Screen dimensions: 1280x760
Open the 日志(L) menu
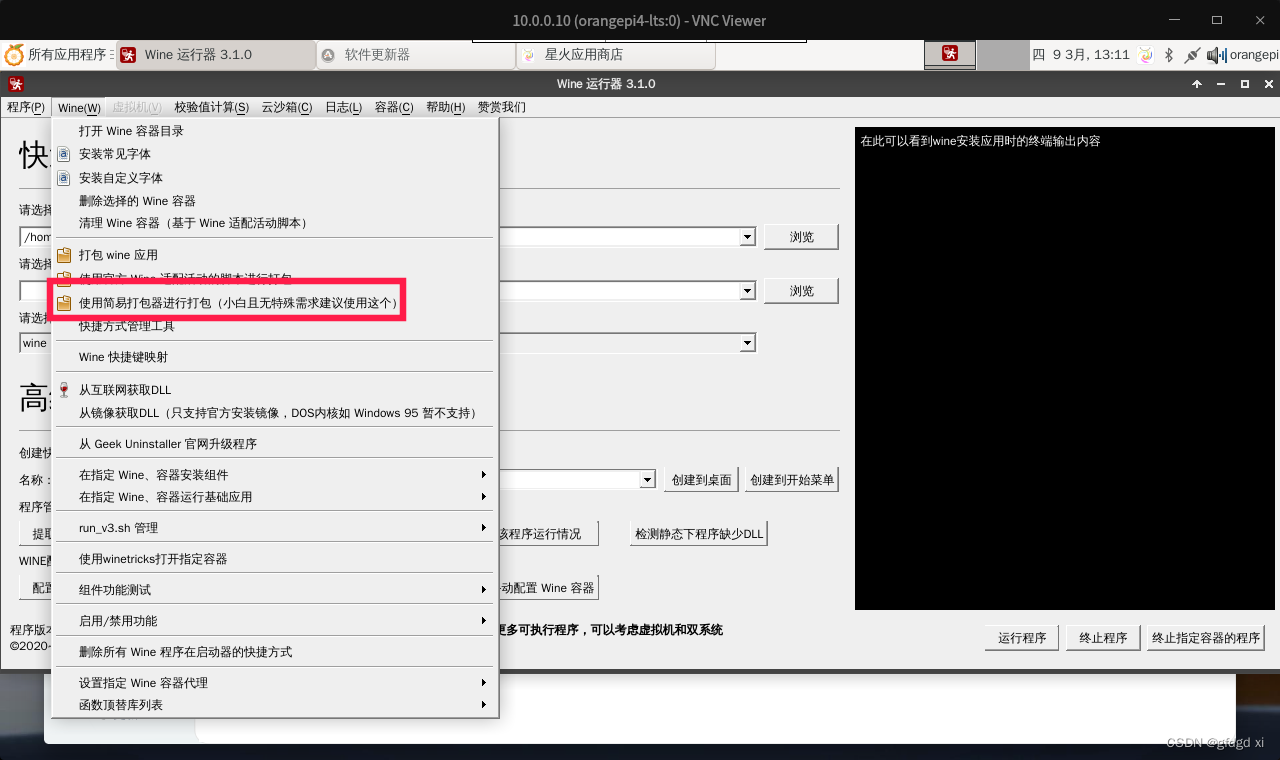pyautogui.click(x=344, y=107)
